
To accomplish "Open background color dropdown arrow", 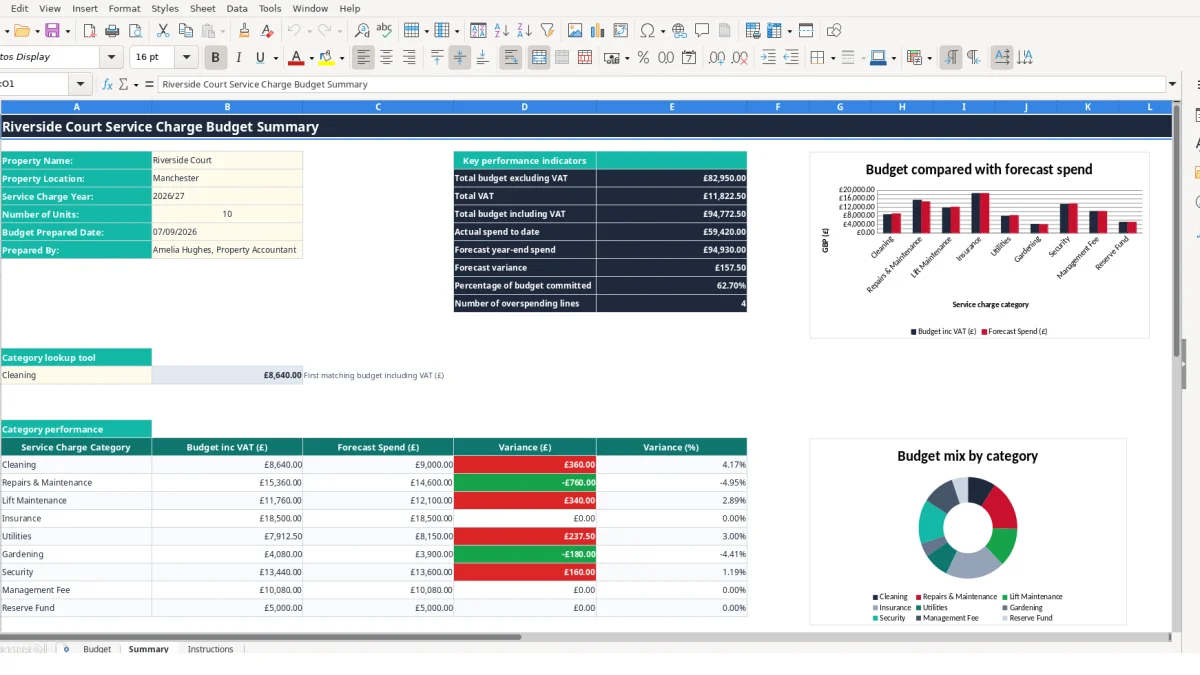I will [x=342, y=58].
